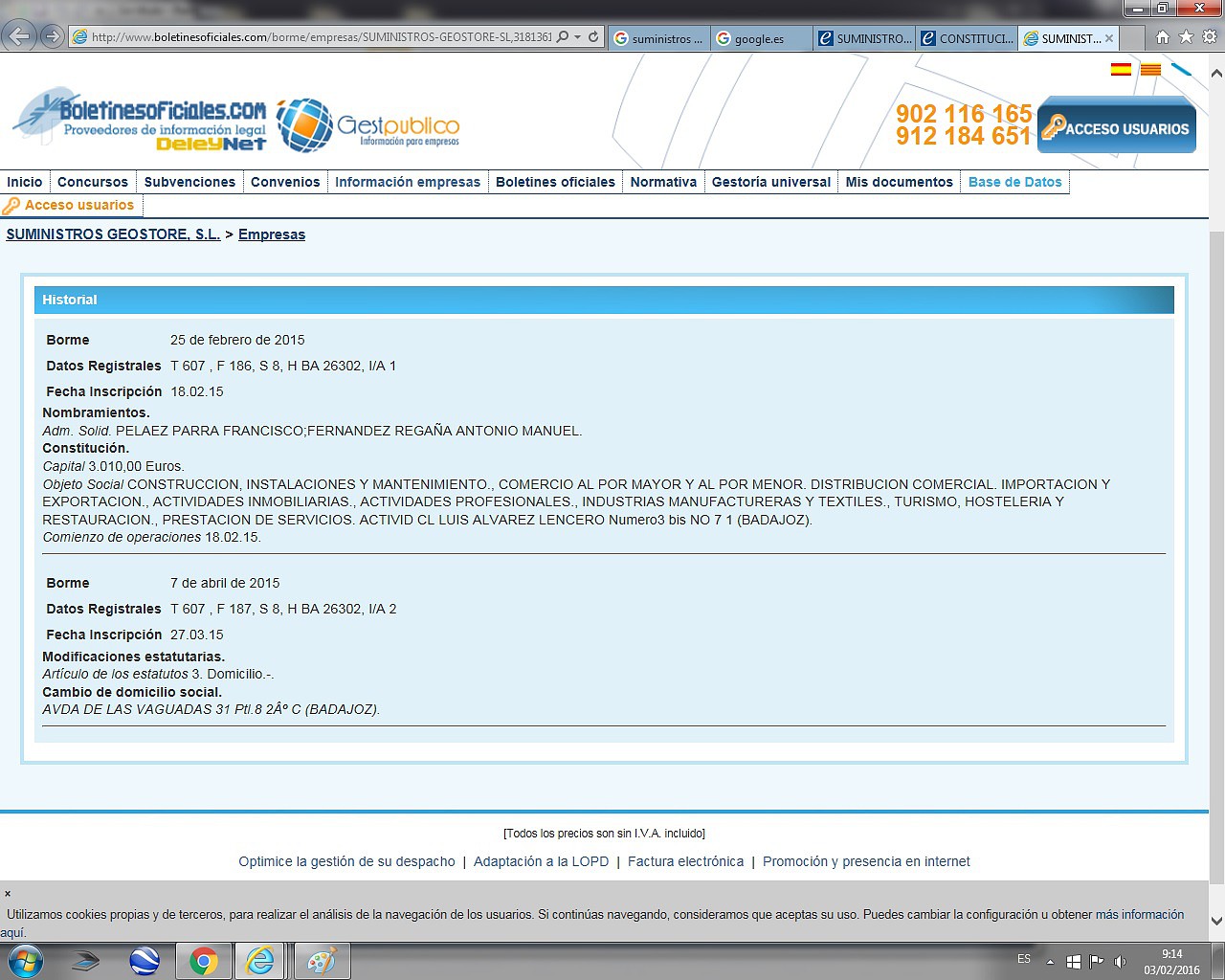Image resolution: width=1225 pixels, height=980 pixels.
Task: Click the '25 de febrero de 2015' Borme date
Action: coord(237,340)
